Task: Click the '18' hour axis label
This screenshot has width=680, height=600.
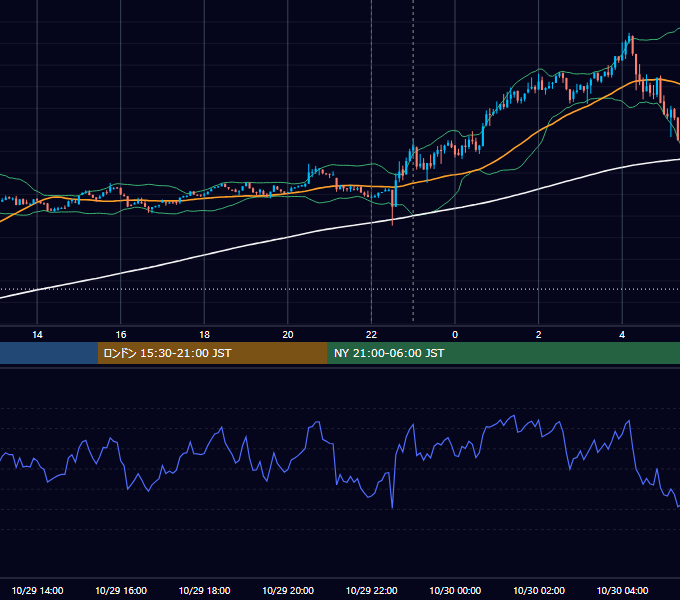Action: click(204, 335)
